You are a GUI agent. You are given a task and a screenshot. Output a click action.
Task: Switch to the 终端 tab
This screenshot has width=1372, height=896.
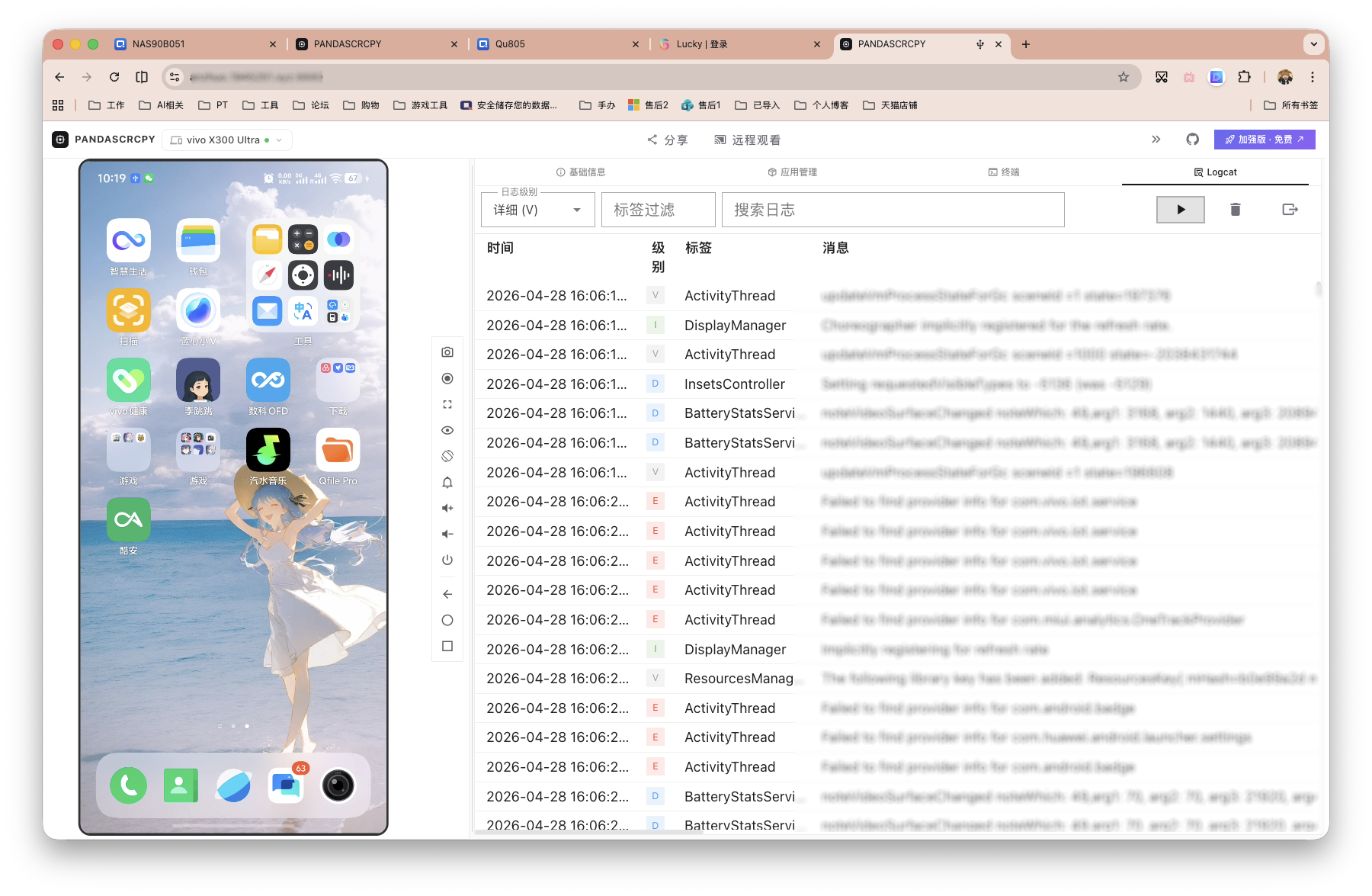1004,172
